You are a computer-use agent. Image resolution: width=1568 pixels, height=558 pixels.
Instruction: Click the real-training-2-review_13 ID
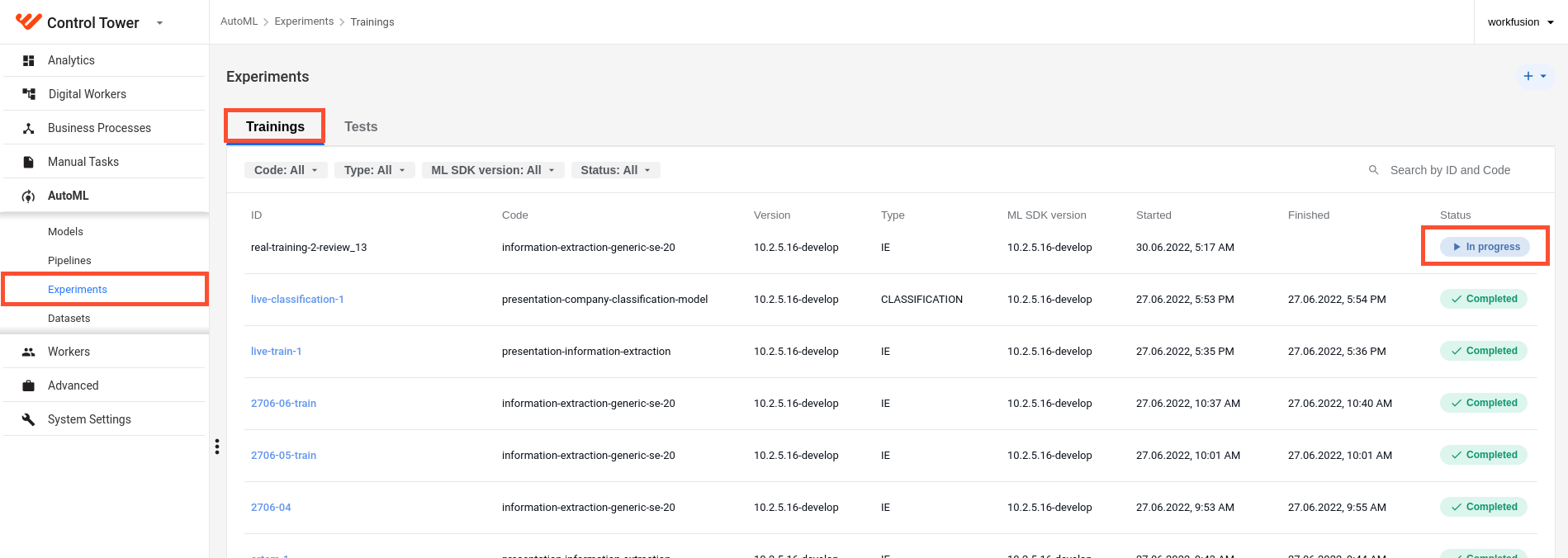[309, 248]
